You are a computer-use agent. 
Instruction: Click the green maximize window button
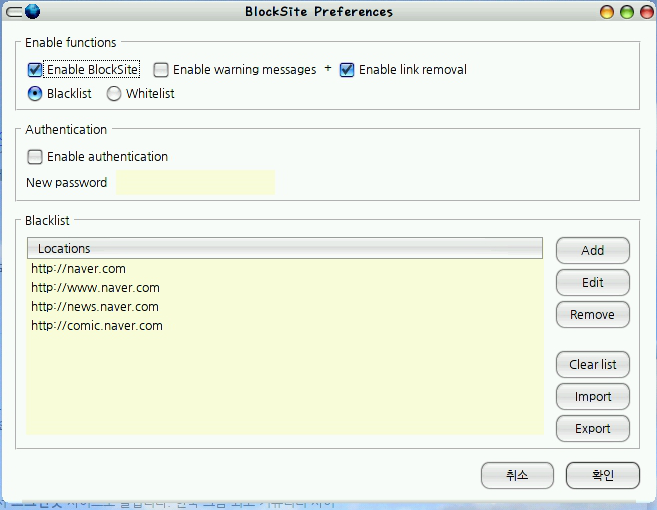pyautogui.click(x=627, y=12)
